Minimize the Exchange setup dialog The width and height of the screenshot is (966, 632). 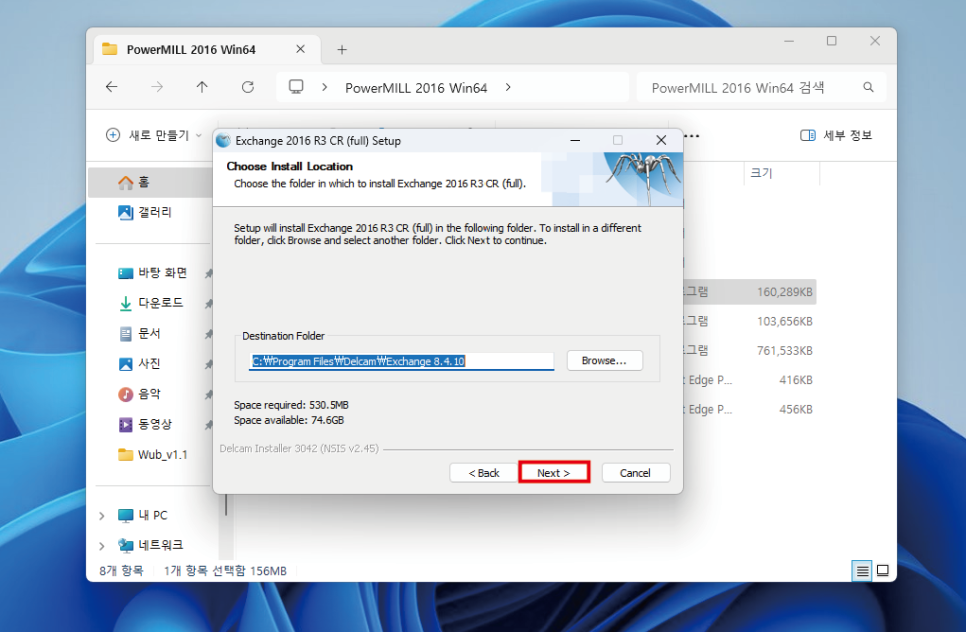click(575, 140)
